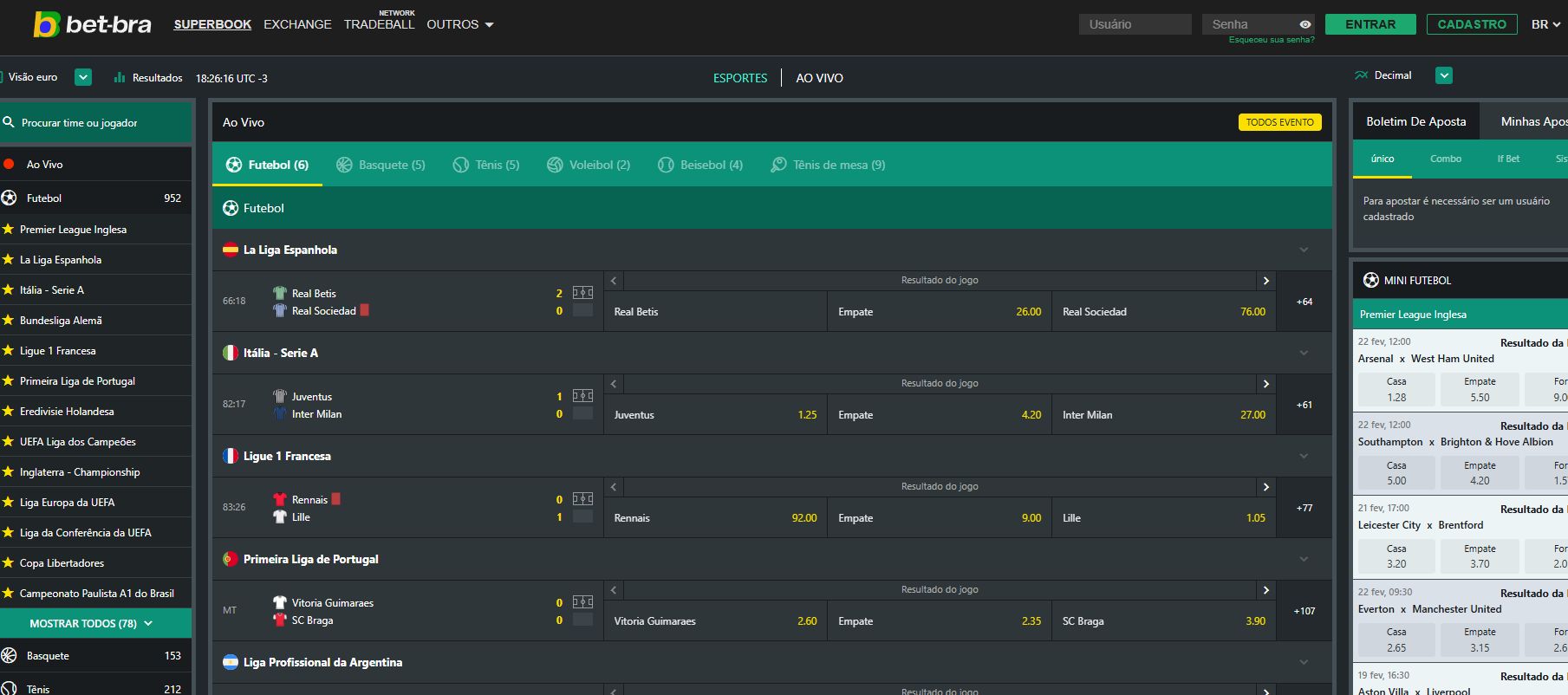The width and height of the screenshot is (1568, 695).
Task: Focus the Usuário input field
Action: pyautogui.click(x=1135, y=24)
